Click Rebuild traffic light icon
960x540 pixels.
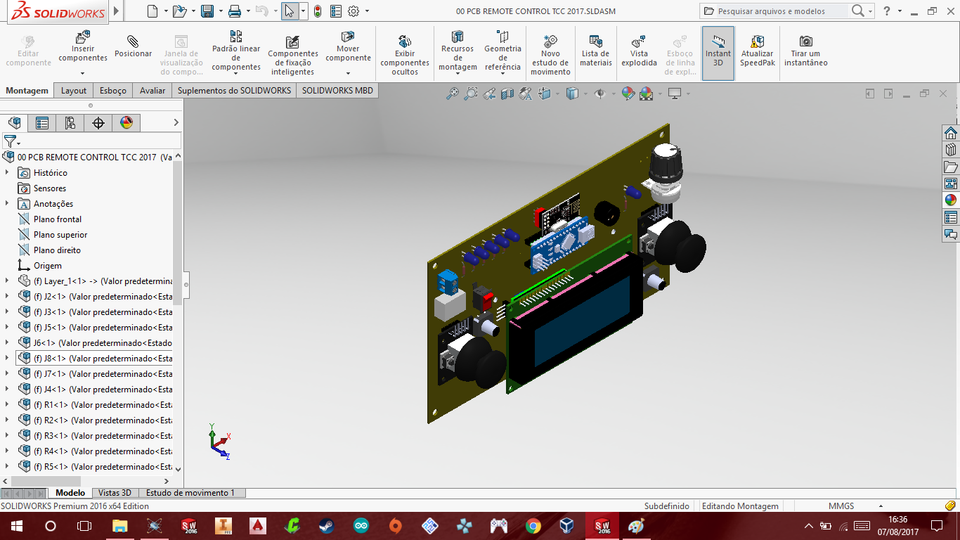tap(318, 11)
